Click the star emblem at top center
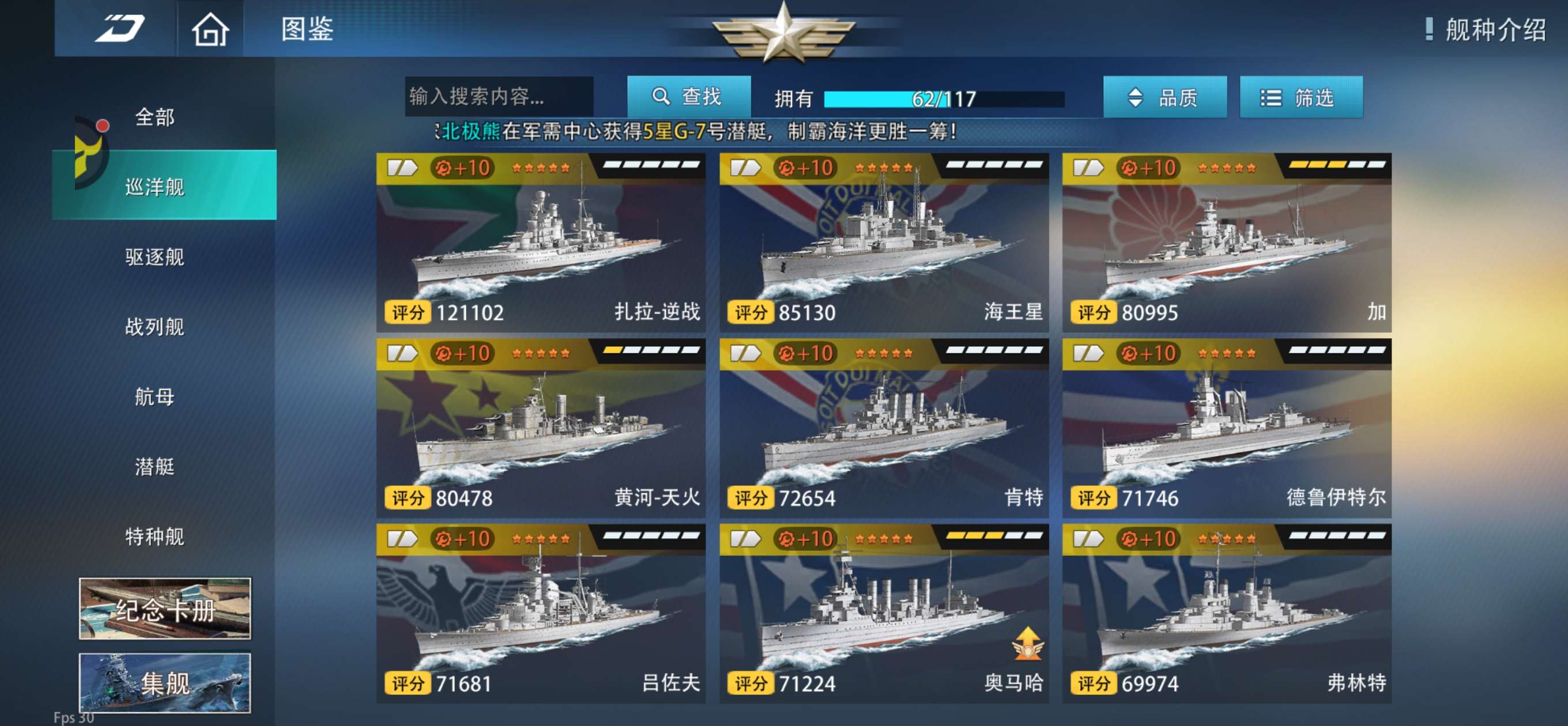The width and height of the screenshot is (1568, 726). pyautogui.click(x=783, y=32)
